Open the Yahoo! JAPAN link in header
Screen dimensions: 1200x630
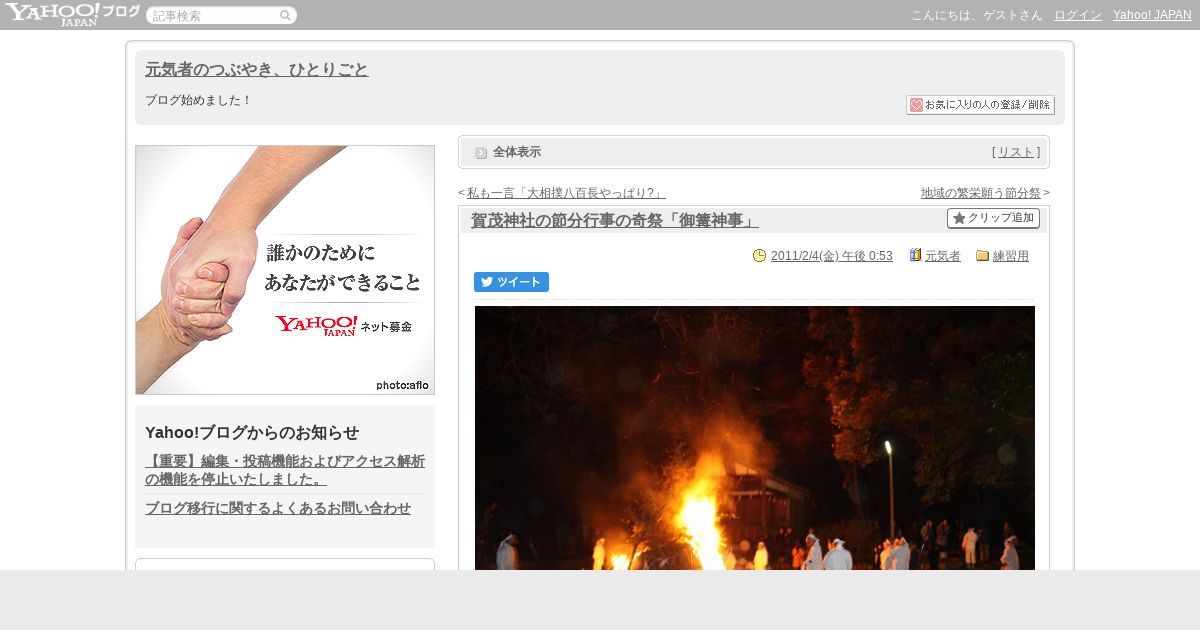tap(1152, 15)
